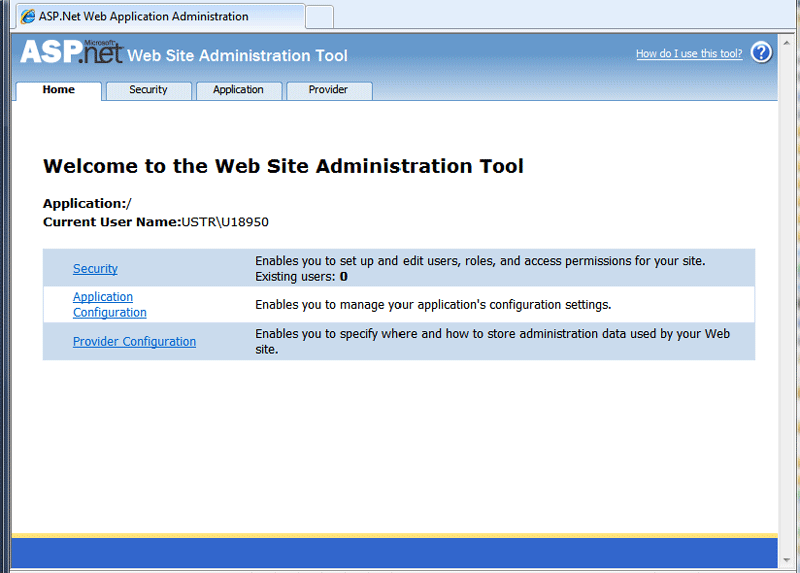Click the 'Application:/' label

pos(87,204)
